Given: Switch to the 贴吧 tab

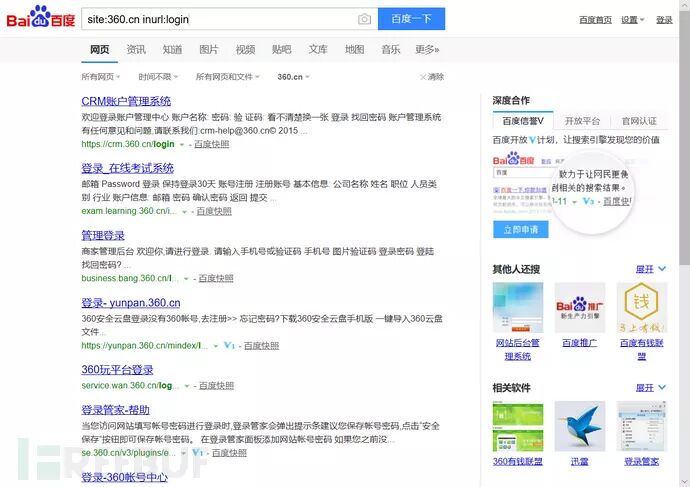Looking at the screenshot, I should 282,50.
